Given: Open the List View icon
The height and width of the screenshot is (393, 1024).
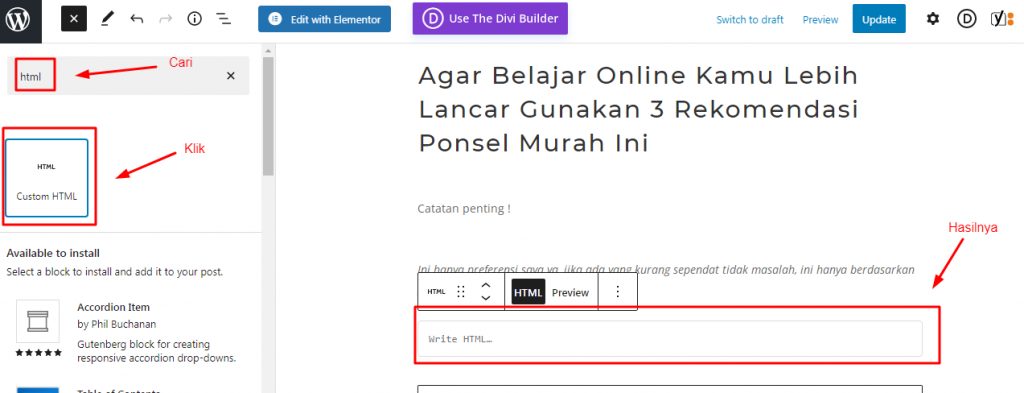Looking at the screenshot, I should (224, 19).
